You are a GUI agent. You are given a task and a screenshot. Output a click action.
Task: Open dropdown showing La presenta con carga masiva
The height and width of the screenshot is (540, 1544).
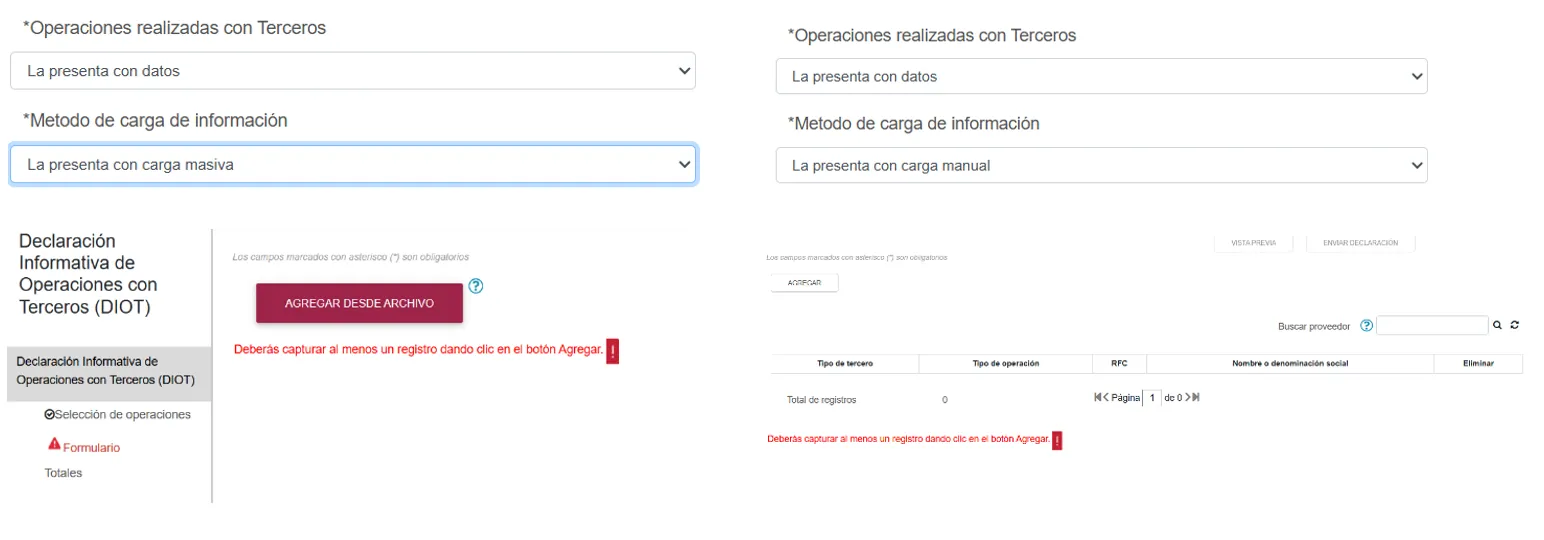tap(353, 165)
